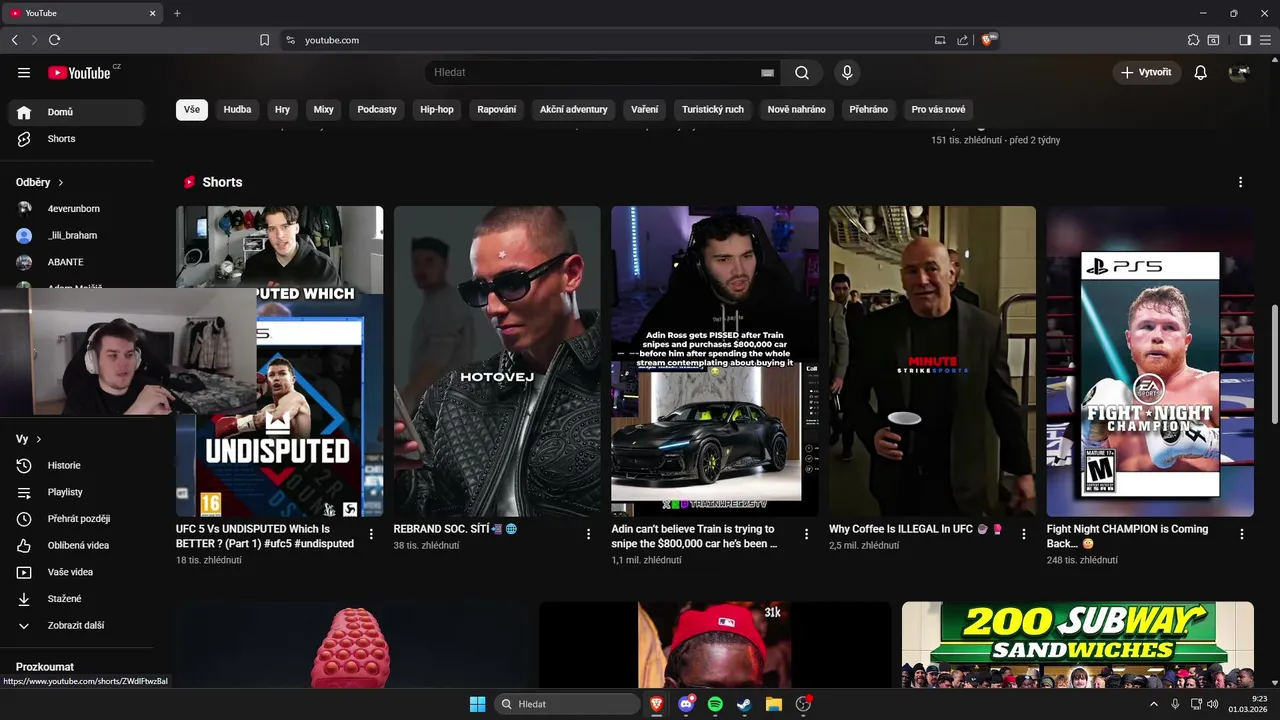Select the Pro vás nové chip

(938, 109)
